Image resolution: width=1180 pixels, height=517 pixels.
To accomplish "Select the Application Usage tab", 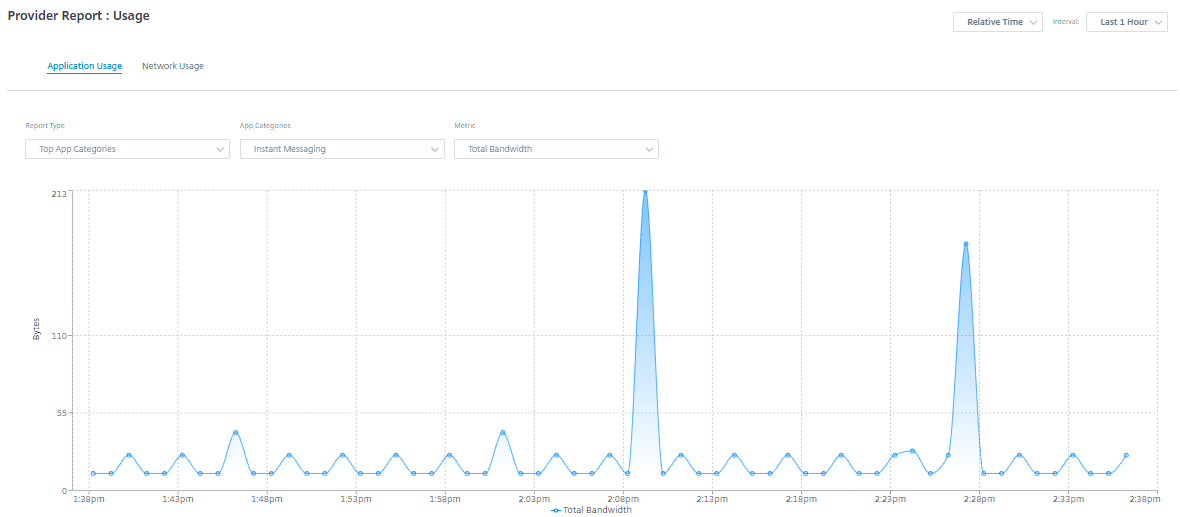I will click(84, 66).
